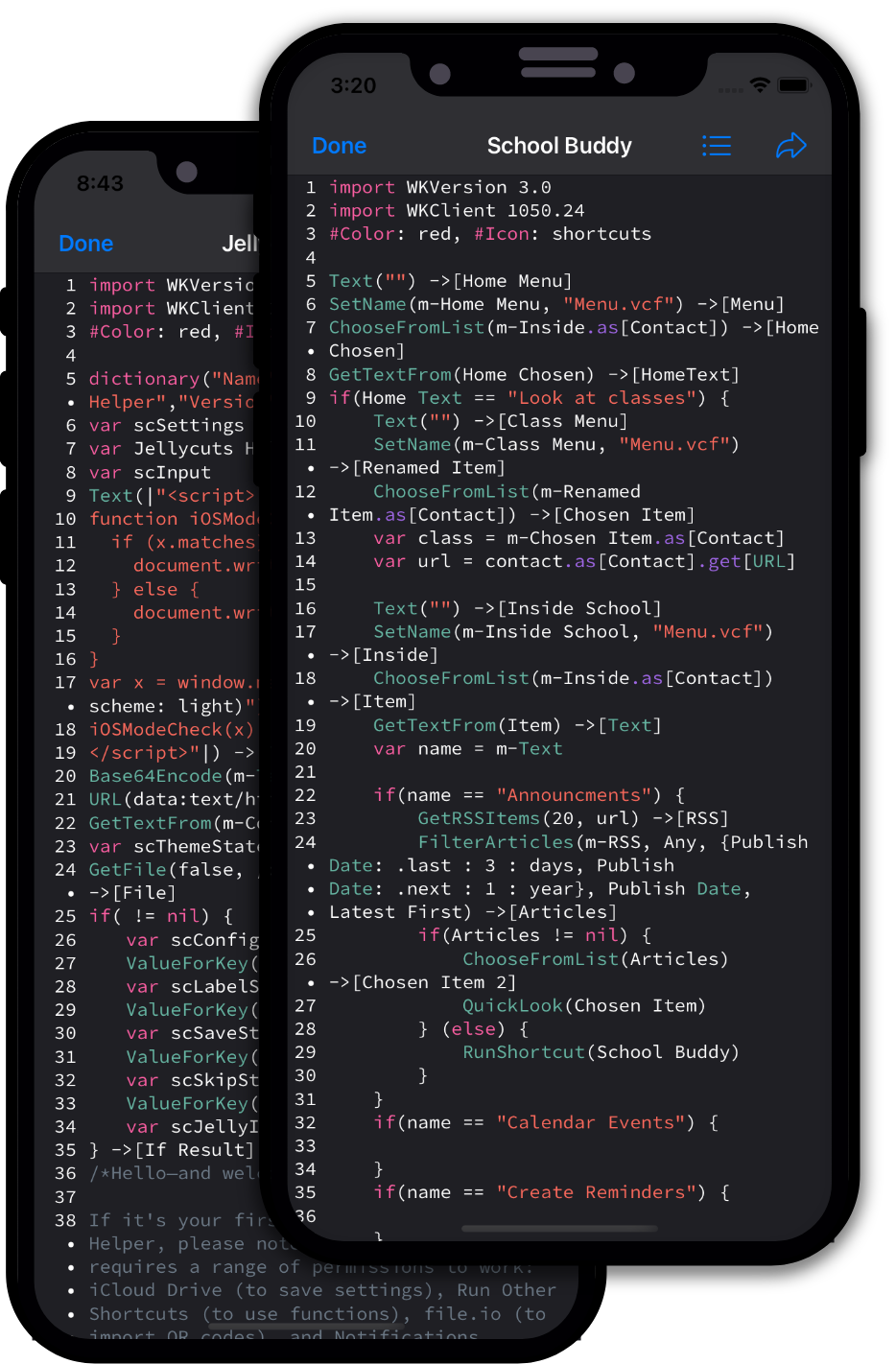
Task: Click 'if( != nil) {' on back phone
Action: pos(161,916)
